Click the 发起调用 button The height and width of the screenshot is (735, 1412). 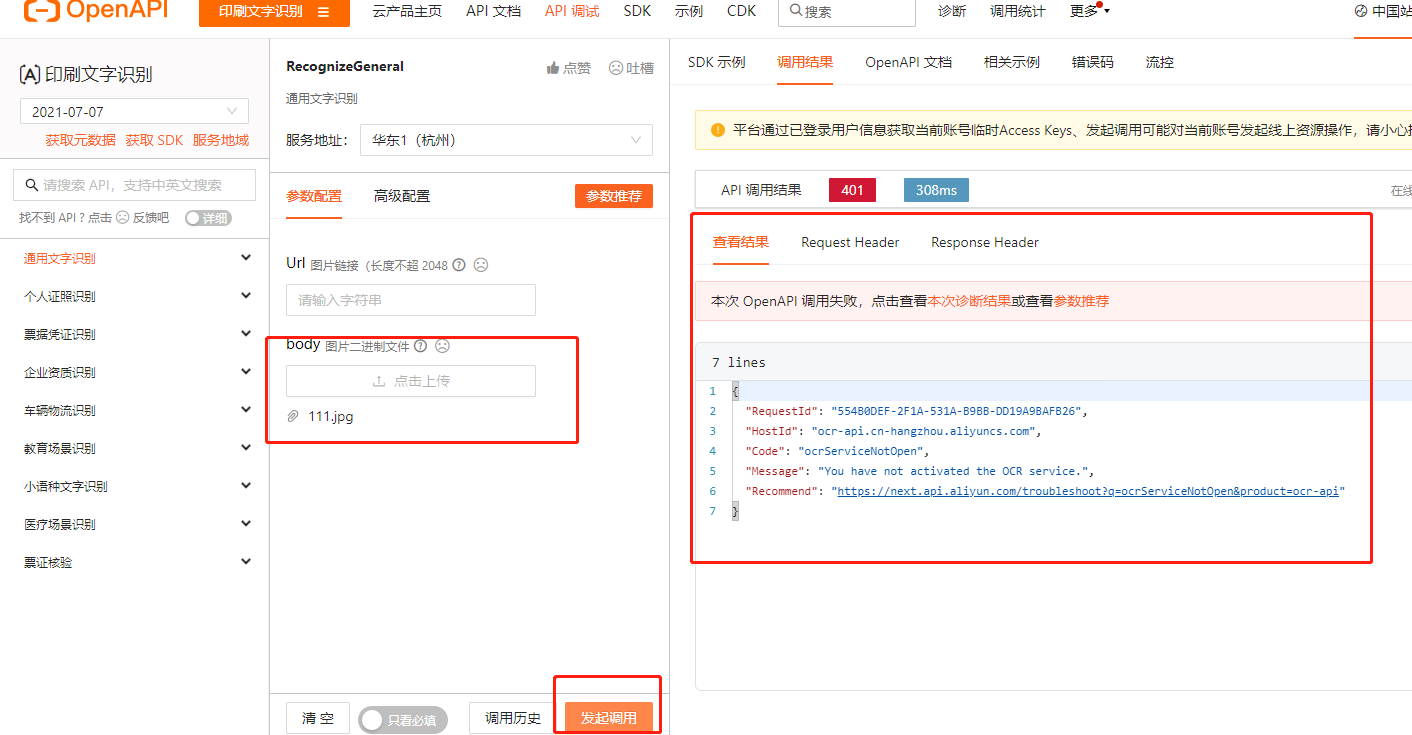[609, 718]
